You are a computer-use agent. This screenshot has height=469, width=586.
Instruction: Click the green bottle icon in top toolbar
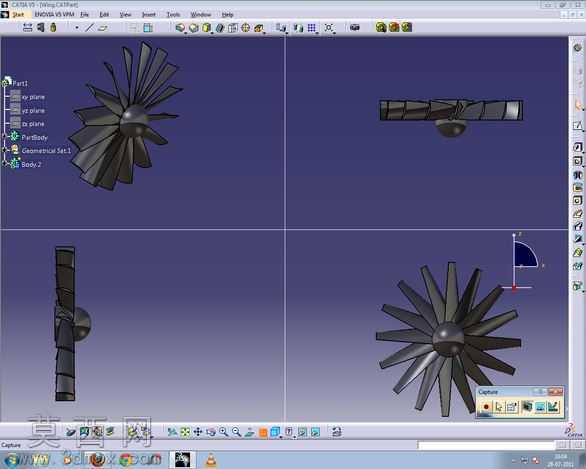pos(53,27)
